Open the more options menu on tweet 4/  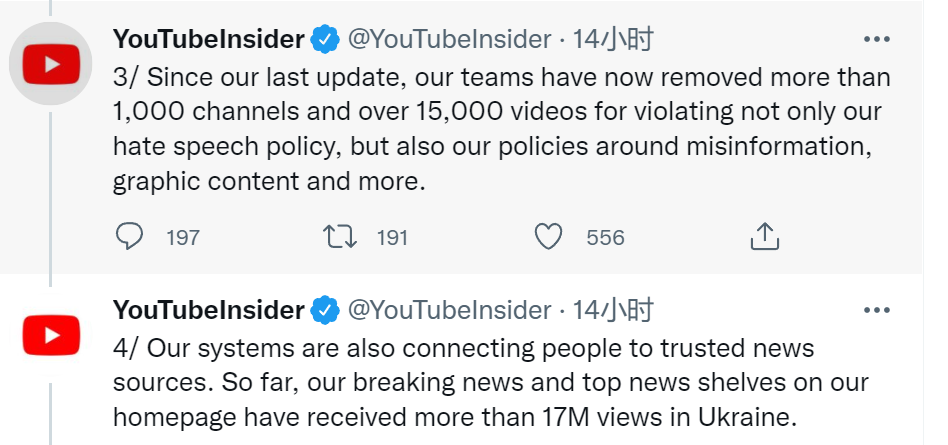[877, 310]
